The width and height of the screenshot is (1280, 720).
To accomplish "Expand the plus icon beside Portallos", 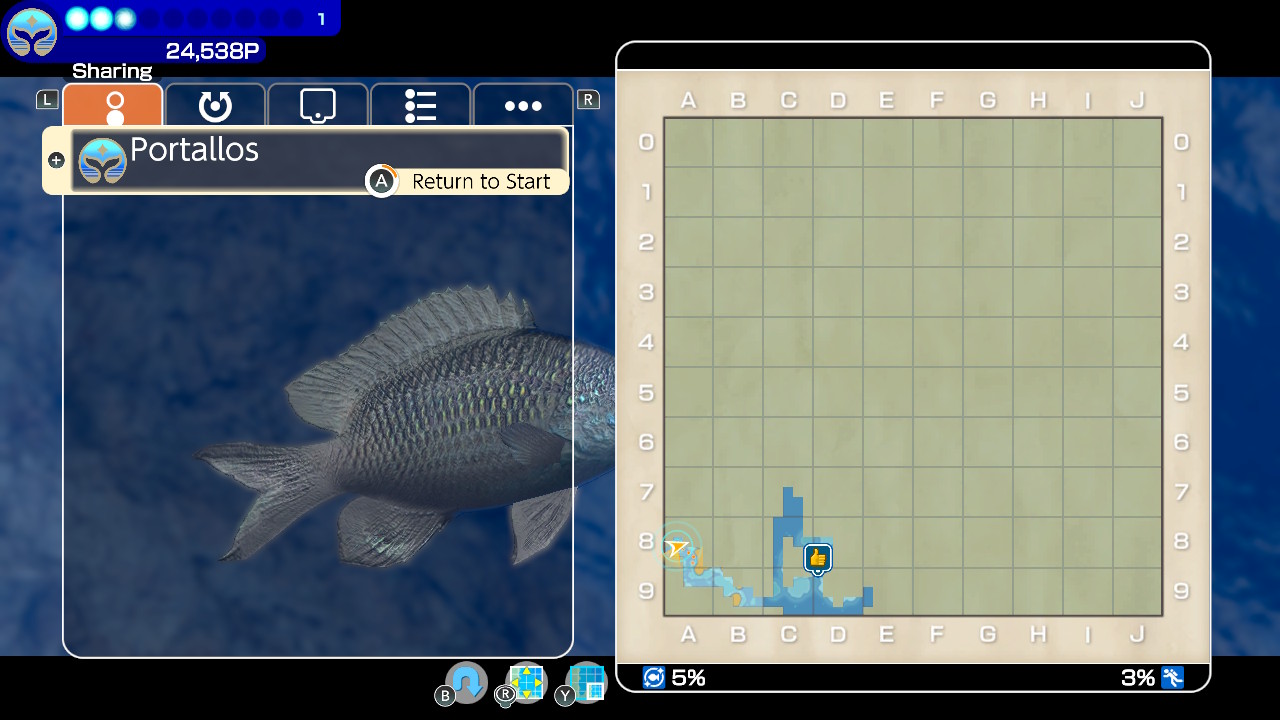I will (x=56, y=160).
